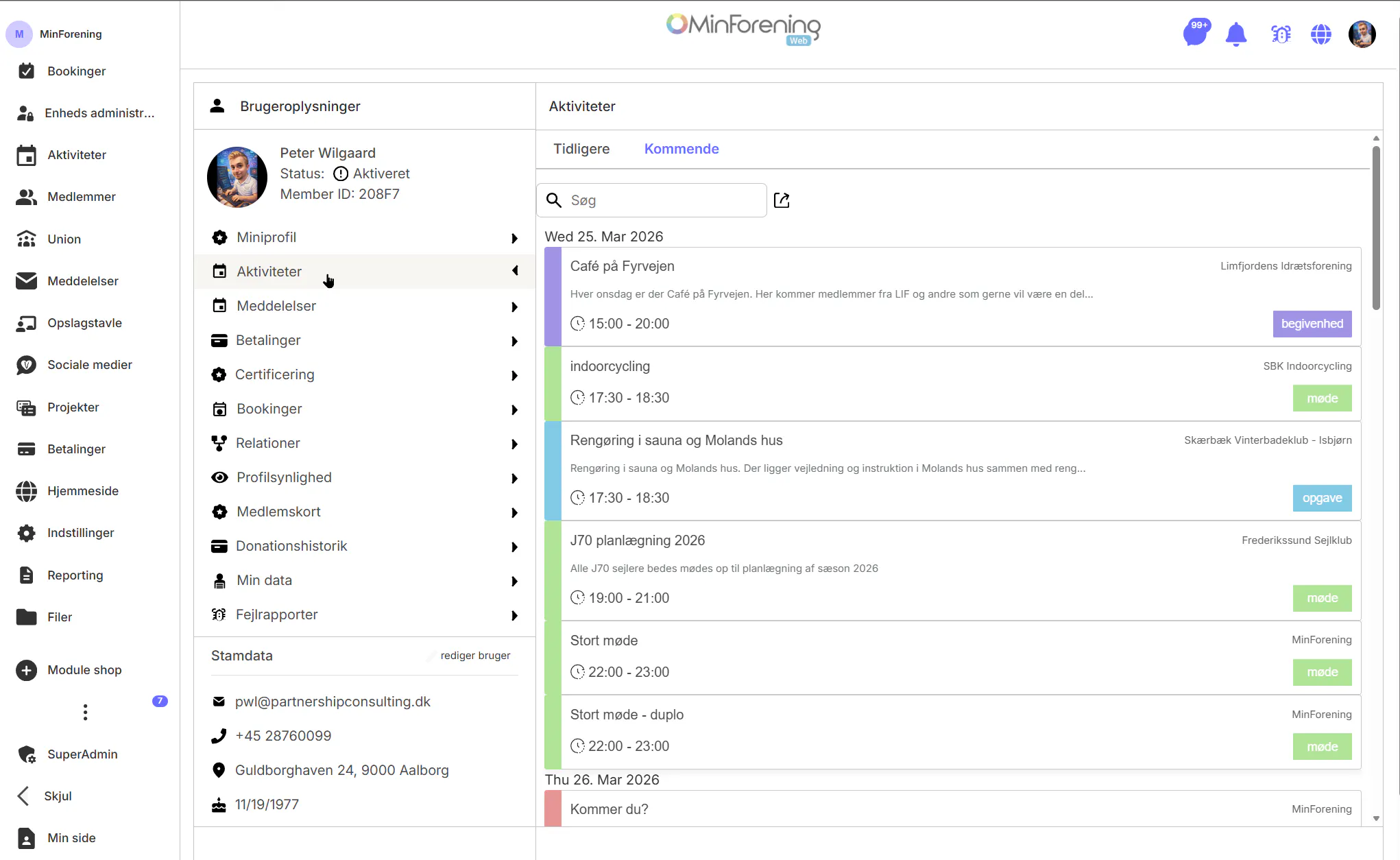Open the Kommer du? activity
Screen dimensions: 1400x860
coord(609,809)
